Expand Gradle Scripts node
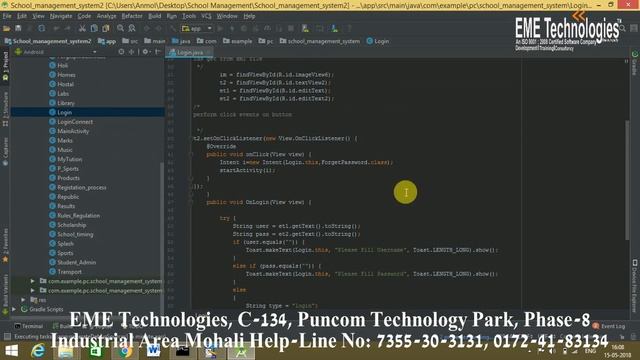The image size is (640, 360). tap(14, 309)
